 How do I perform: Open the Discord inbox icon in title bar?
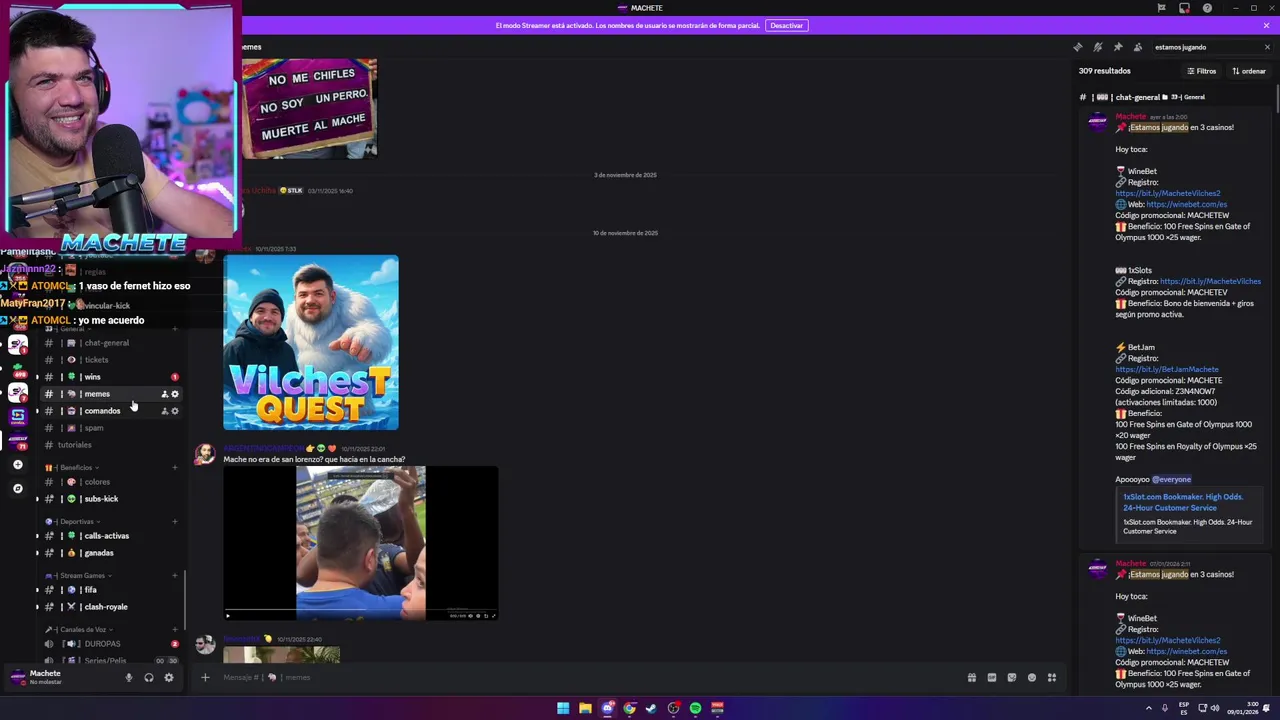coord(1184,8)
